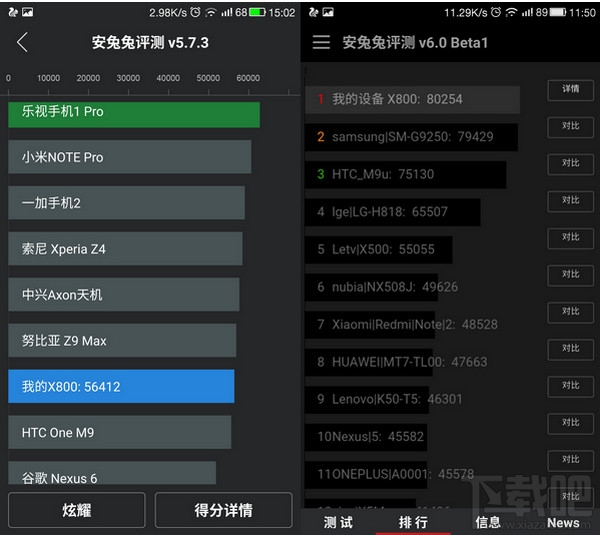
Task: Tap the Wi-Fi icon in right status bar
Action: pyautogui.click(x=511, y=13)
